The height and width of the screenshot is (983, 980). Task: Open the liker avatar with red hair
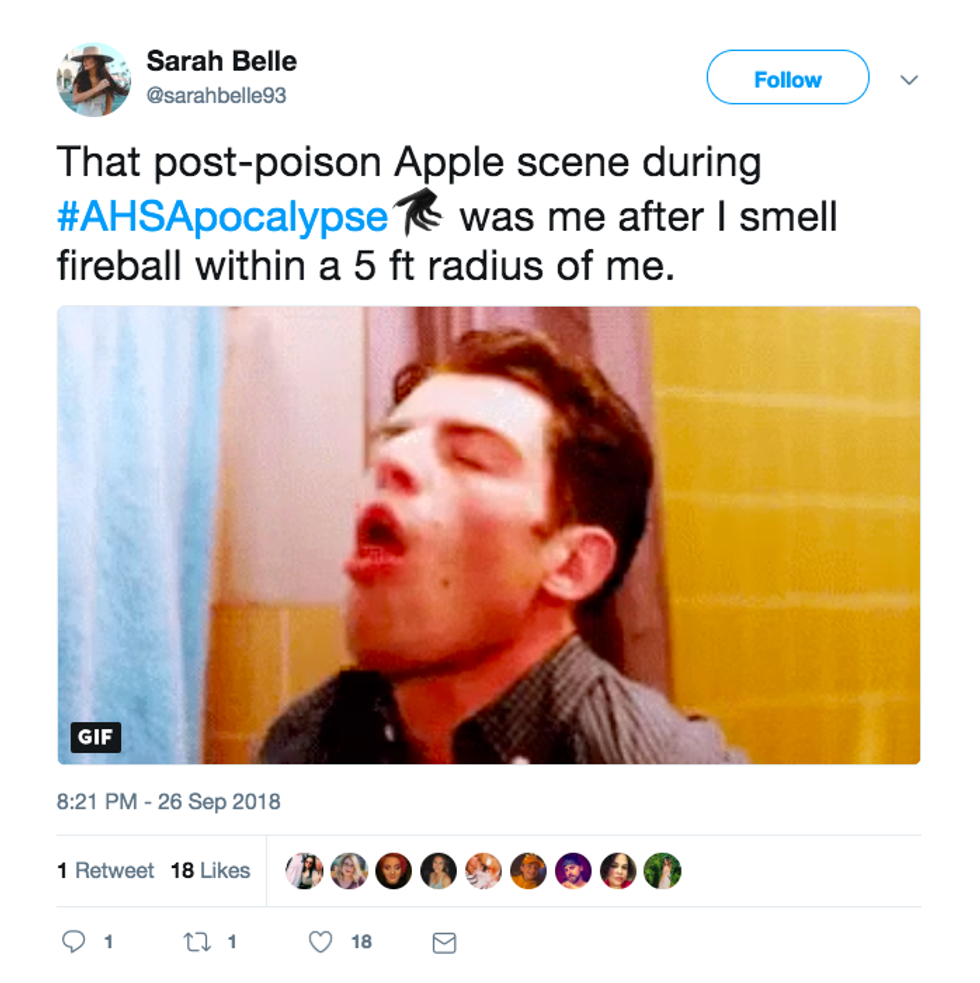pos(394,871)
